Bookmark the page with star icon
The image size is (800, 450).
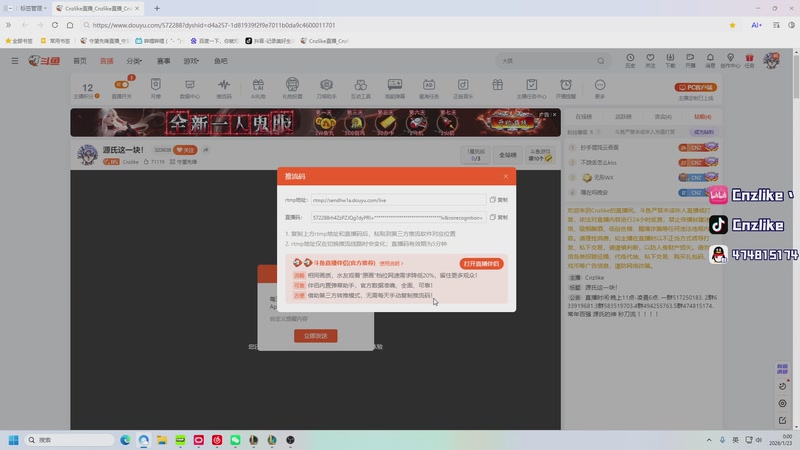click(732, 25)
